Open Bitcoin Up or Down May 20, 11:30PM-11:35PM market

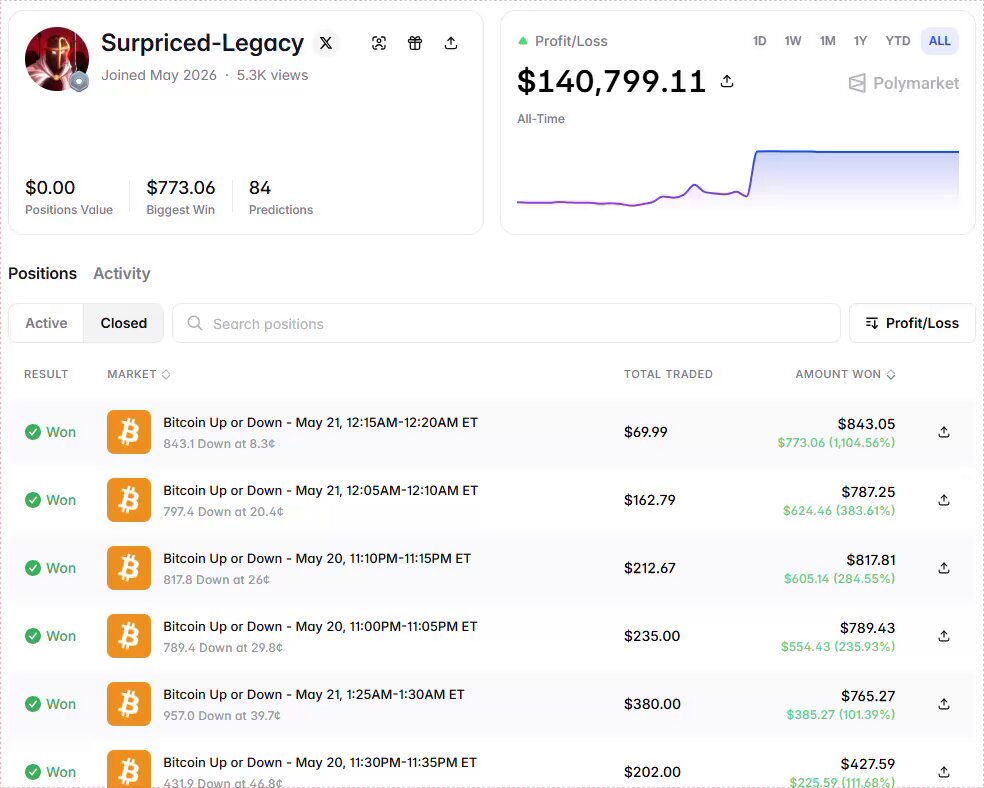pos(320,762)
